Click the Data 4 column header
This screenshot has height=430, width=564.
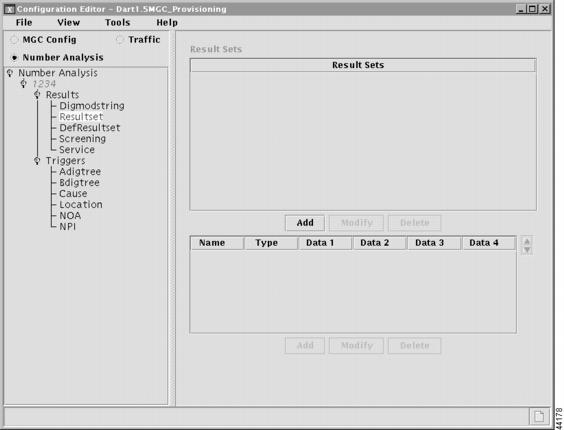488,243
